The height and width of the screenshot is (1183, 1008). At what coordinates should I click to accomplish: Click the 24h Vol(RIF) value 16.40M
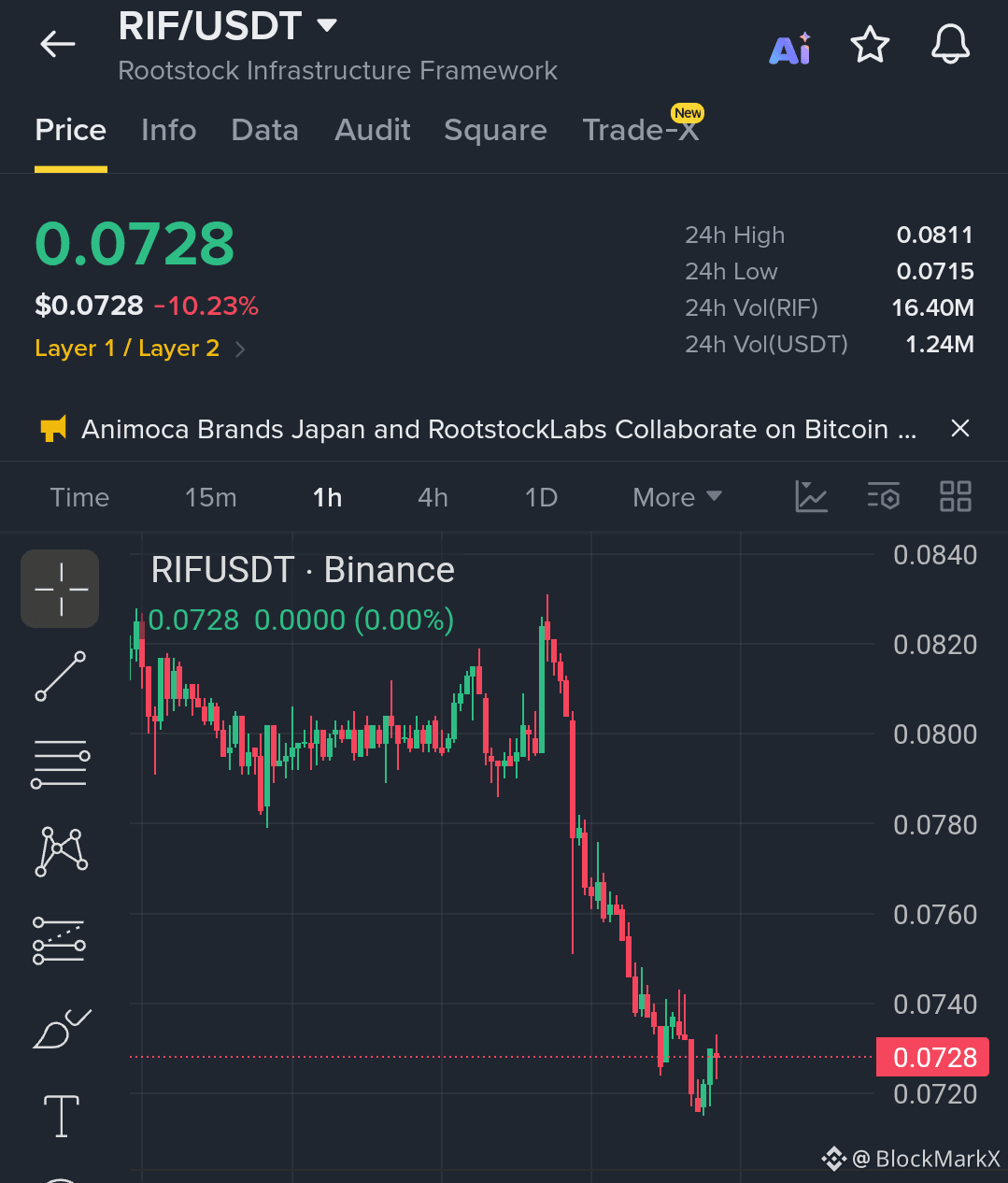[932, 308]
